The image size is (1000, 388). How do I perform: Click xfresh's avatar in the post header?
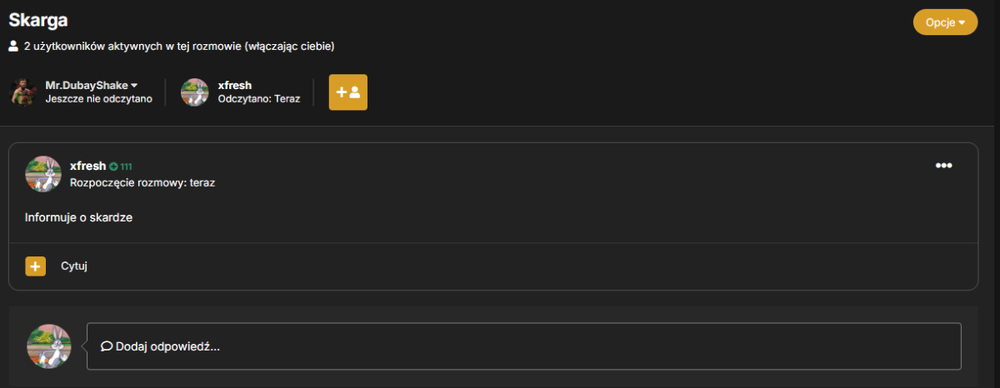pyautogui.click(x=43, y=174)
